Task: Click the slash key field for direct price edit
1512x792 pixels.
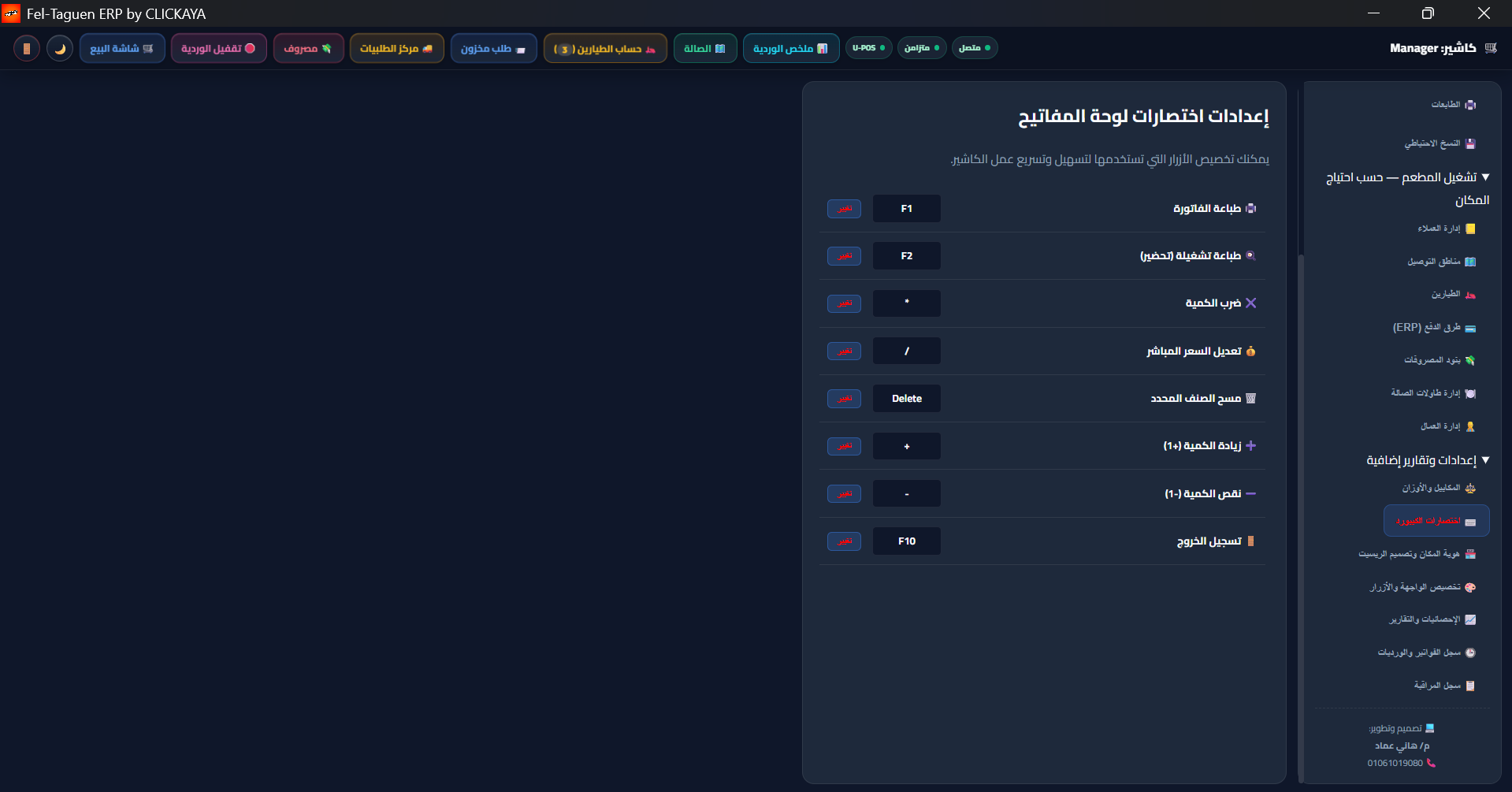Action: pos(907,351)
